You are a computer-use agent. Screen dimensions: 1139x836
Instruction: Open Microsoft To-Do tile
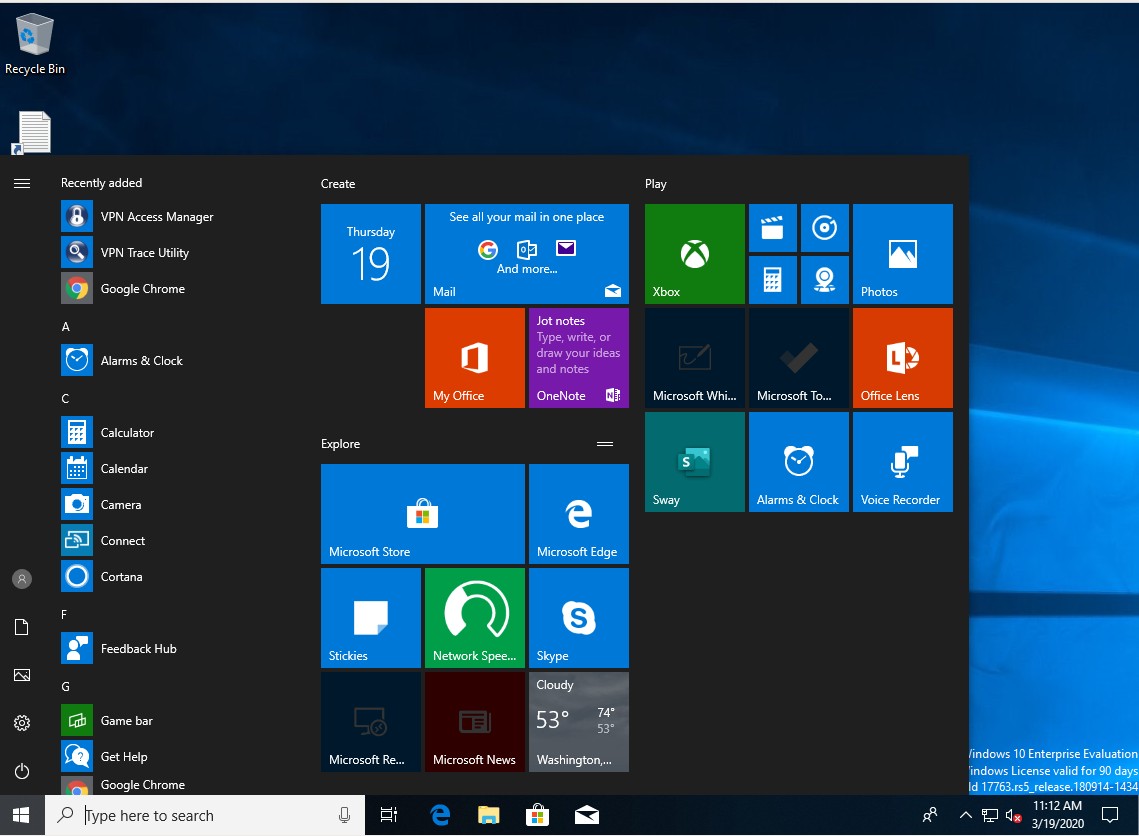[x=798, y=357]
